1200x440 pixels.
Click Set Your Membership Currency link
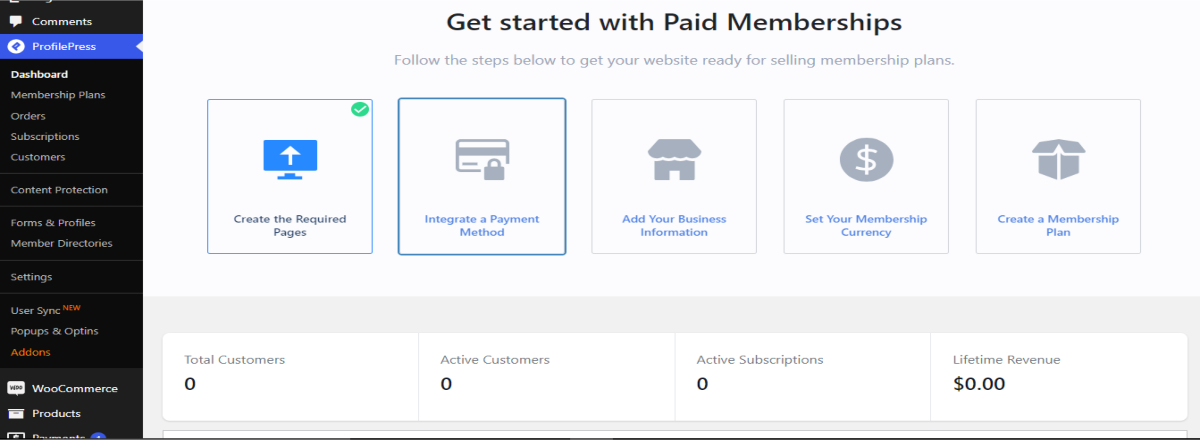click(866, 226)
